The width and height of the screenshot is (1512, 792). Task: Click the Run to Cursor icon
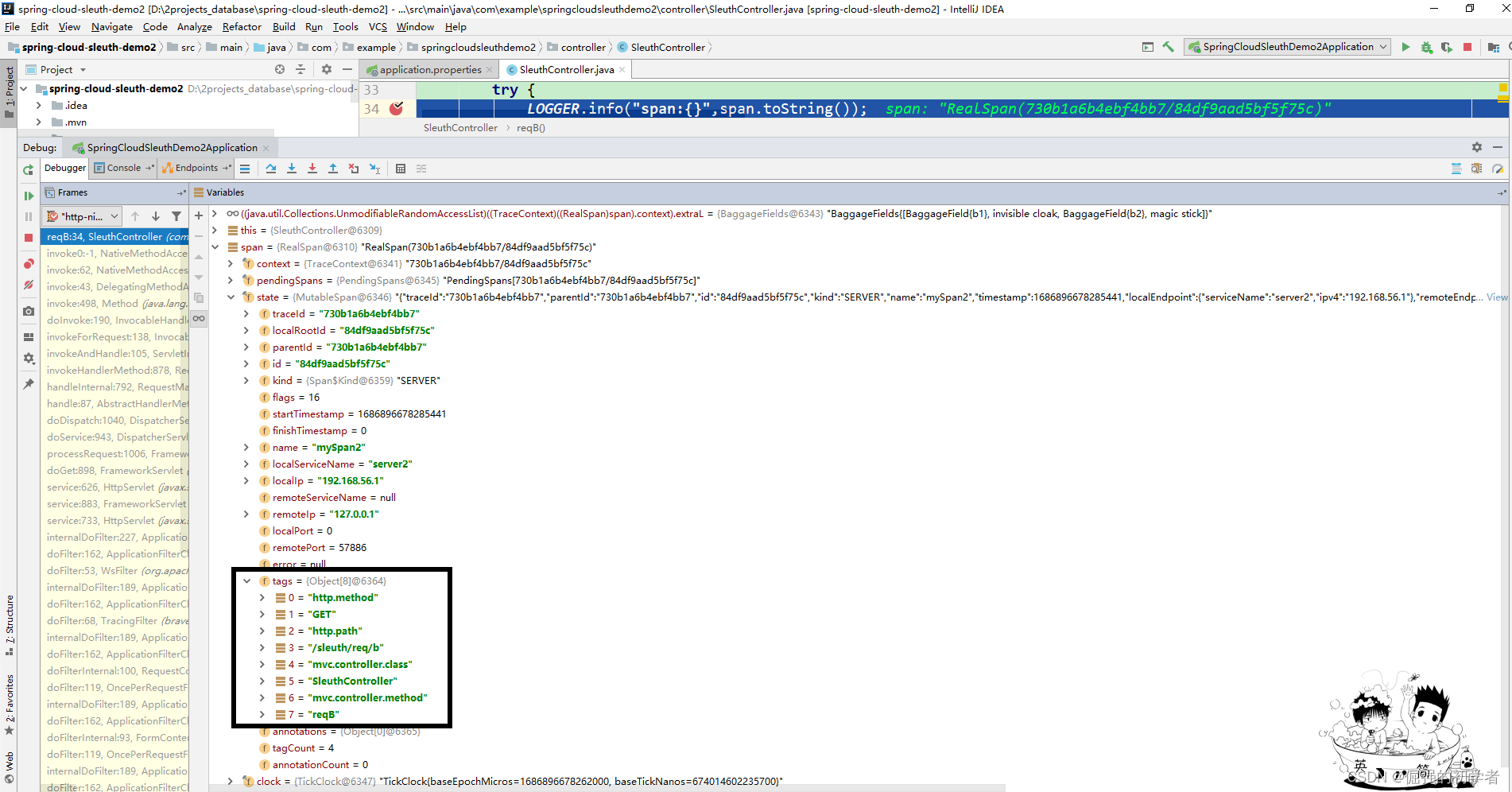(374, 169)
